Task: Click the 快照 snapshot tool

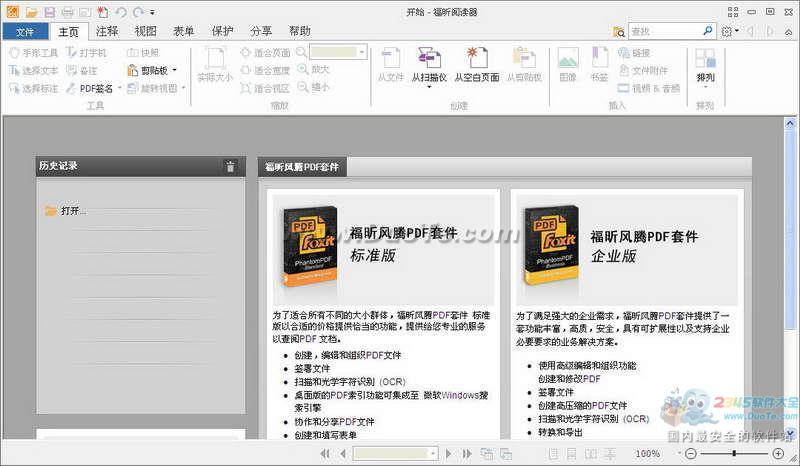Action: tap(143, 53)
